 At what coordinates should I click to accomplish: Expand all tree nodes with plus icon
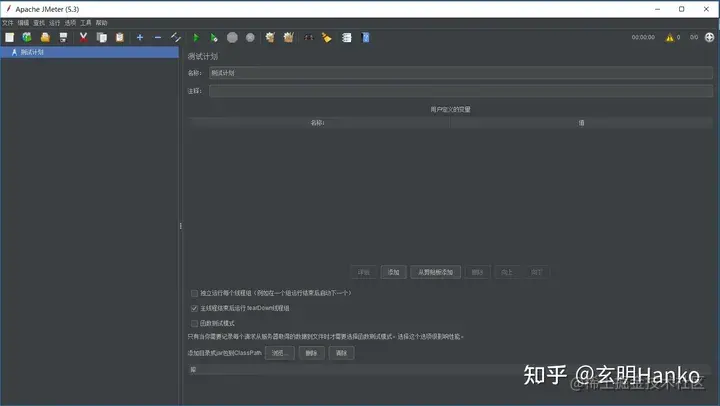[140, 38]
